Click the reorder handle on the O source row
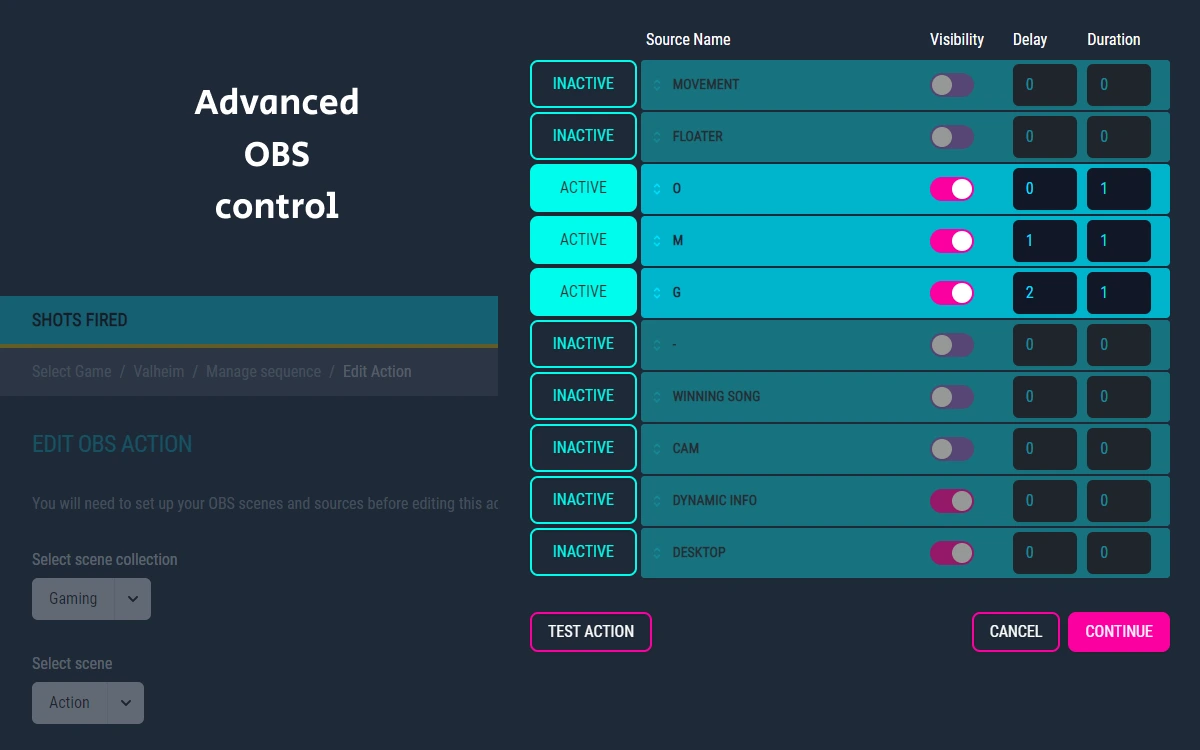Viewport: 1200px width, 750px height. pyautogui.click(x=657, y=189)
